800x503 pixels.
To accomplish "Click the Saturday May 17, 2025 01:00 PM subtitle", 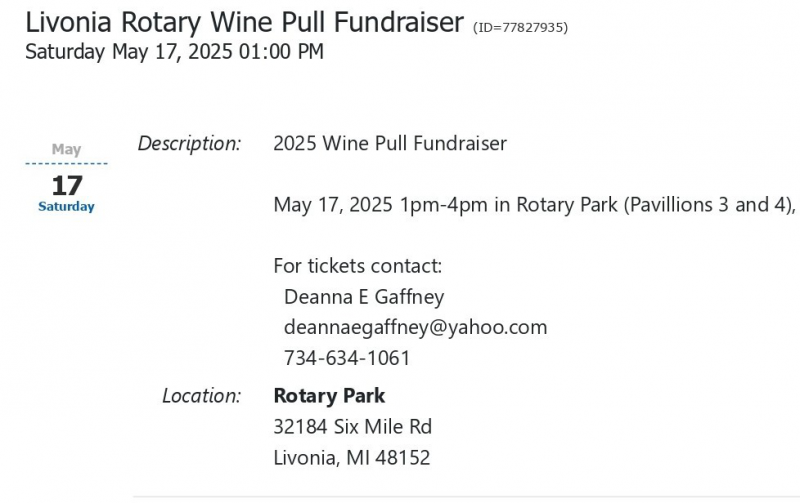I will click(174, 52).
